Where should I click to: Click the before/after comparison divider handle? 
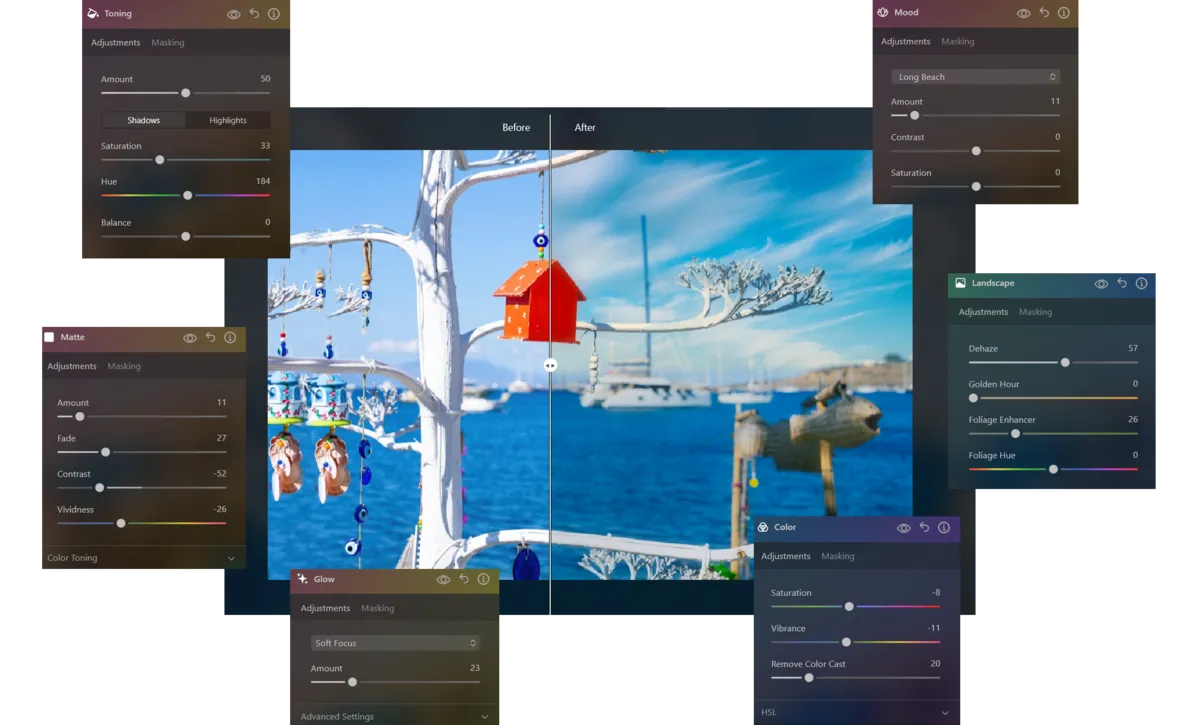pyautogui.click(x=550, y=365)
